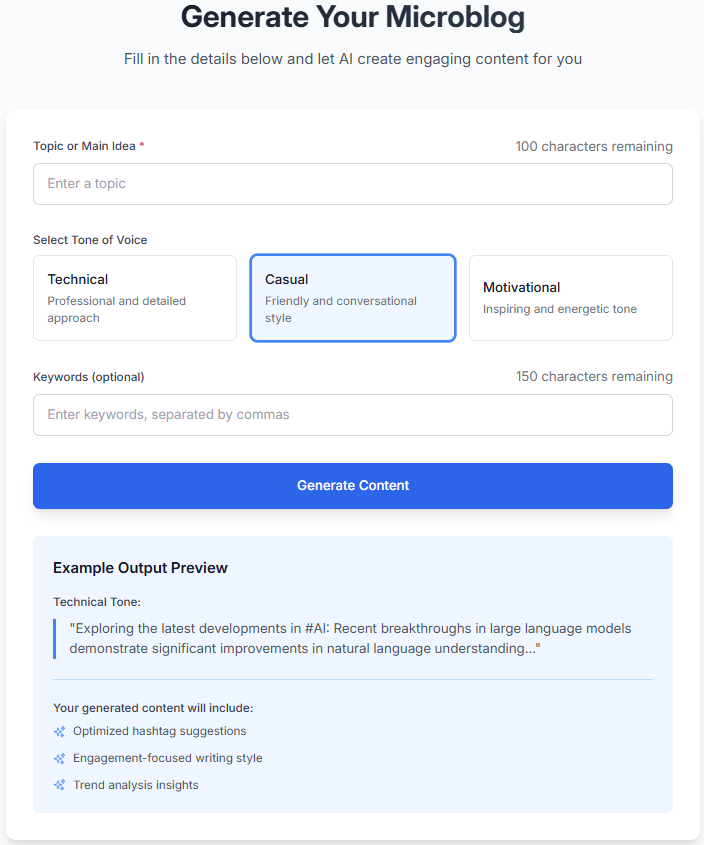The width and height of the screenshot is (704, 845).
Task: Click the Trend analysis insights text
Action: point(136,786)
